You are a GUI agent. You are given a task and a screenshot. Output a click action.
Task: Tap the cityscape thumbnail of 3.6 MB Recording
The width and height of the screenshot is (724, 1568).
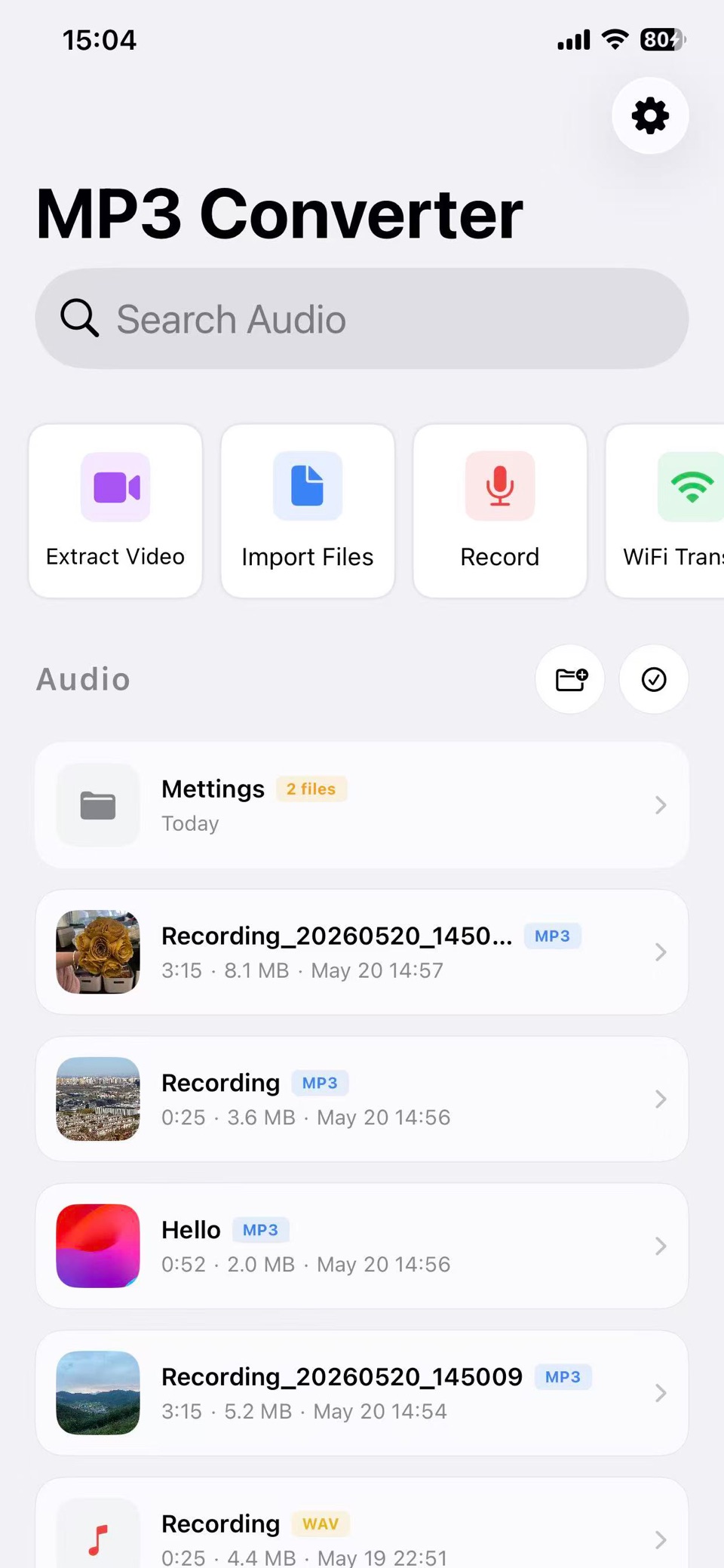(x=98, y=1099)
